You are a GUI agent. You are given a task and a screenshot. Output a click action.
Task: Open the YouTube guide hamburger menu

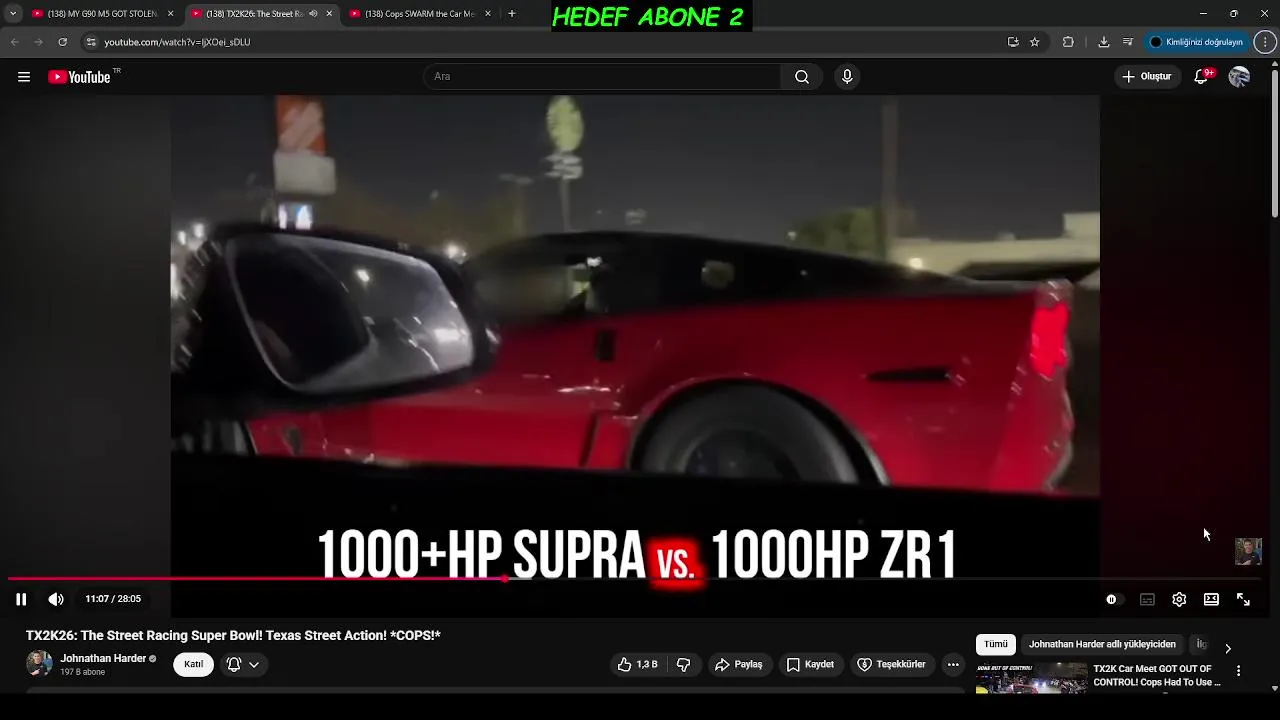24,77
